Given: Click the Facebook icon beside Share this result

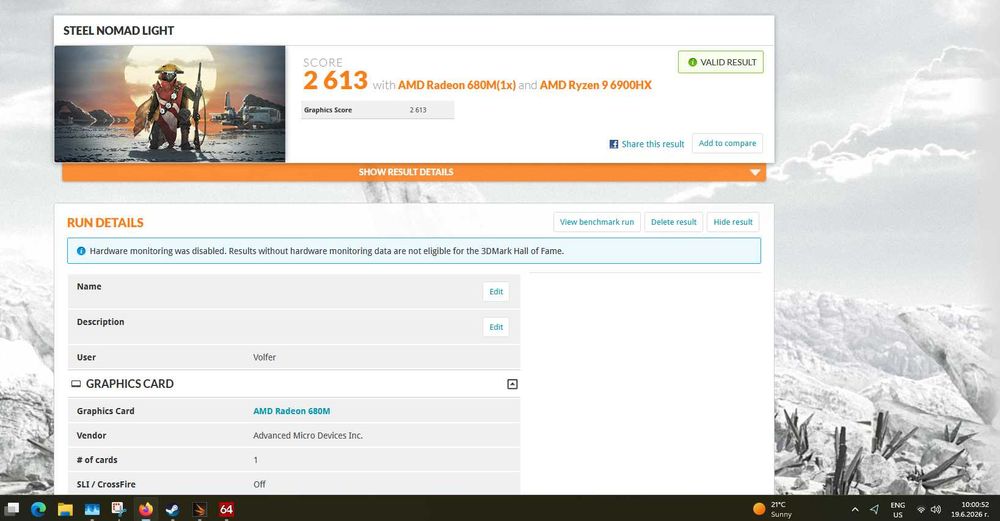Looking at the screenshot, I should point(614,144).
